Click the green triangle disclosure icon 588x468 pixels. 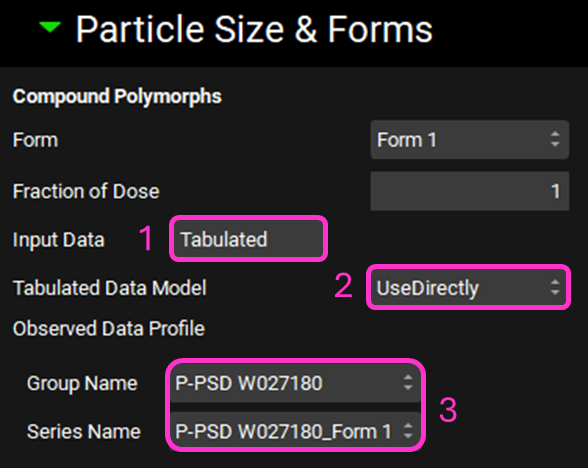click(50, 27)
